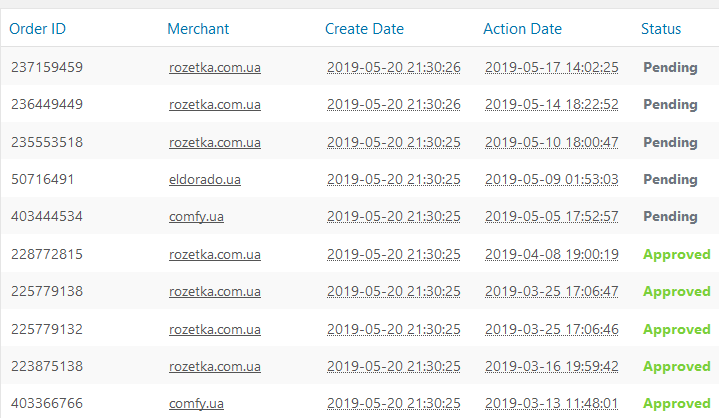The width and height of the screenshot is (719, 418).
Task: Click Approved status of order 225779138
Action: [677, 292]
